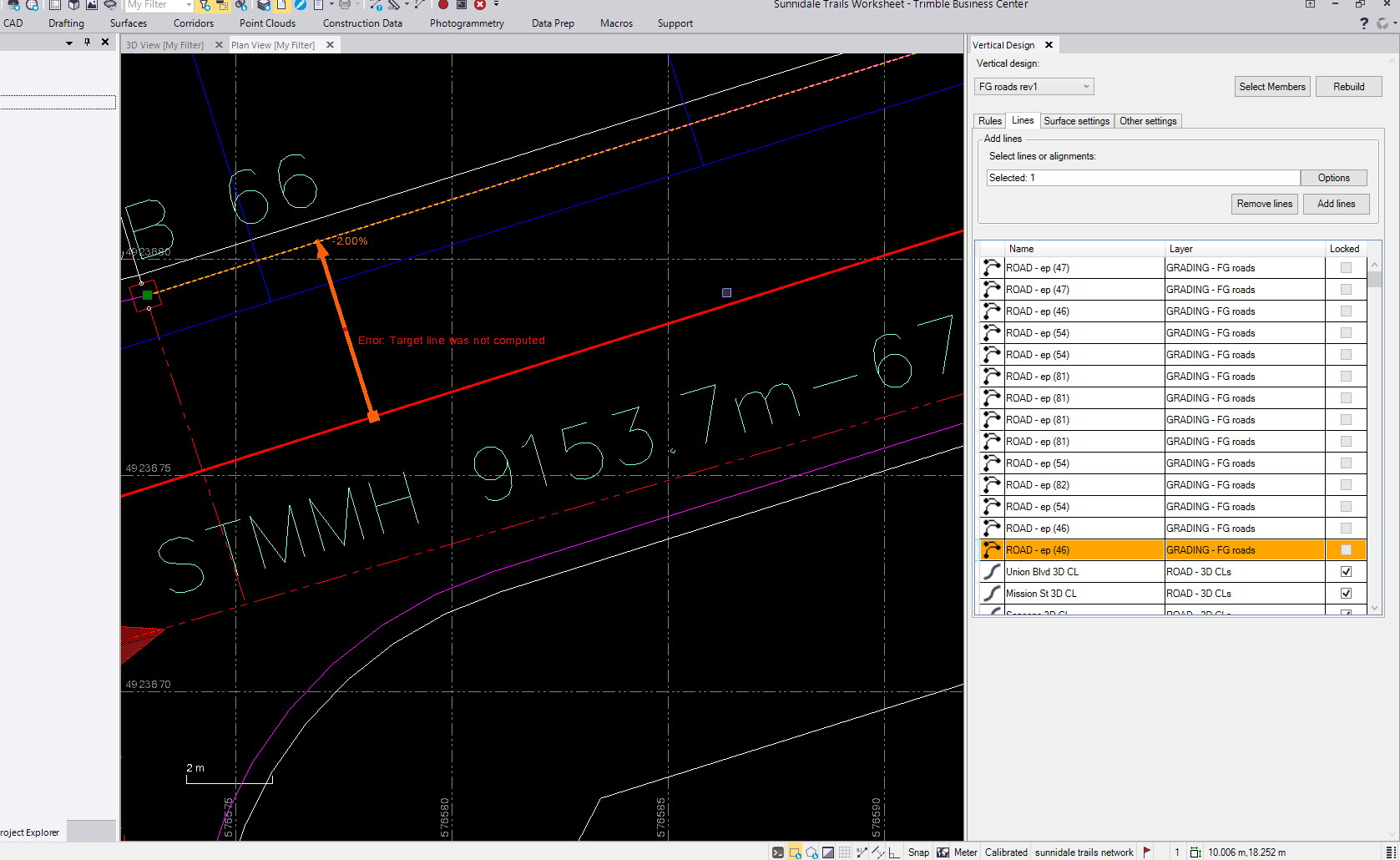Viewport: 1400px width, 860px height.
Task: Click the flag icon in the status bar
Action: [1146, 852]
